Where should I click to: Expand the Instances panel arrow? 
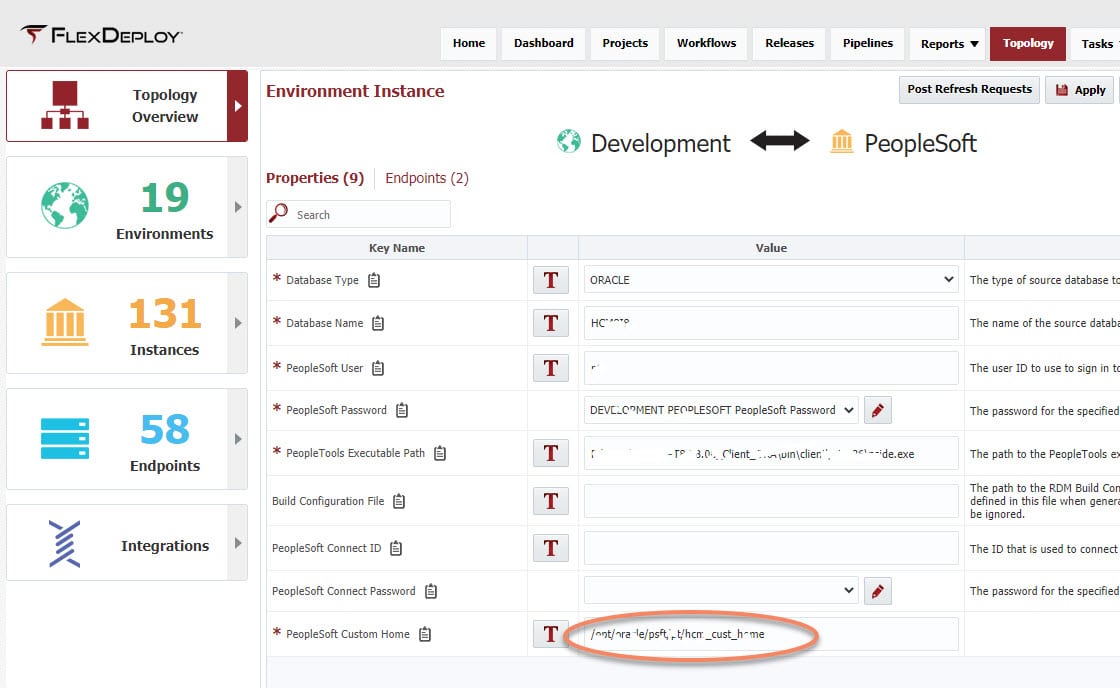tap(238, 323)
